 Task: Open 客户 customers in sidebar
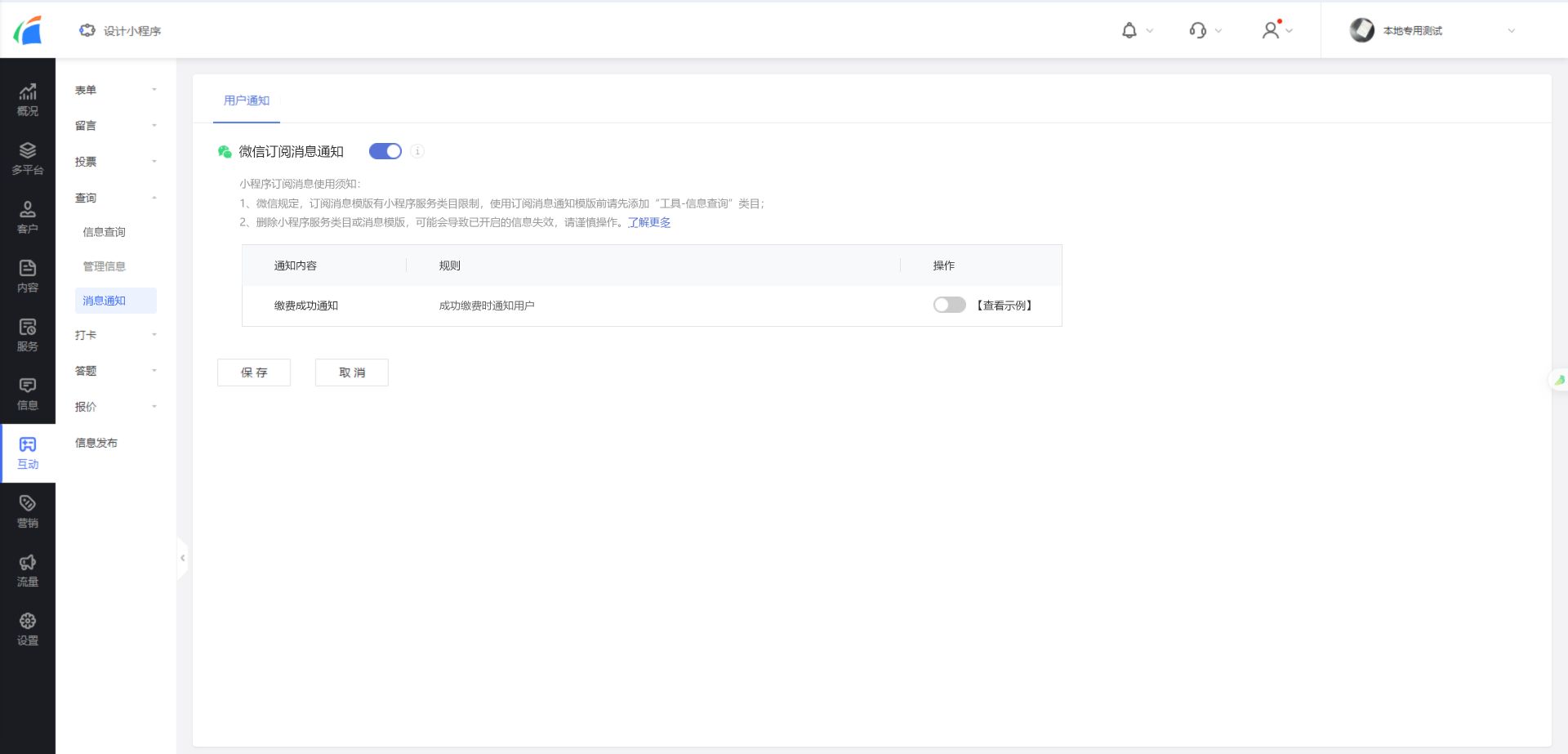(28, 217)
